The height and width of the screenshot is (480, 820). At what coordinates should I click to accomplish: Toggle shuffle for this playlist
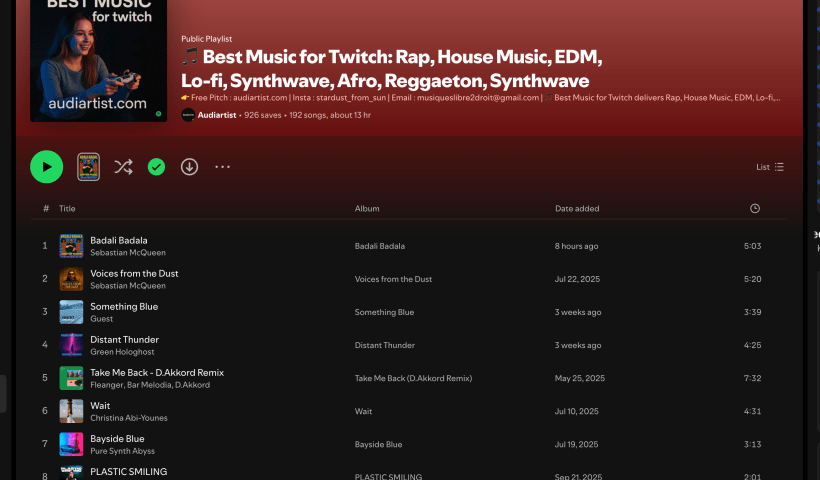click(123, 167)
